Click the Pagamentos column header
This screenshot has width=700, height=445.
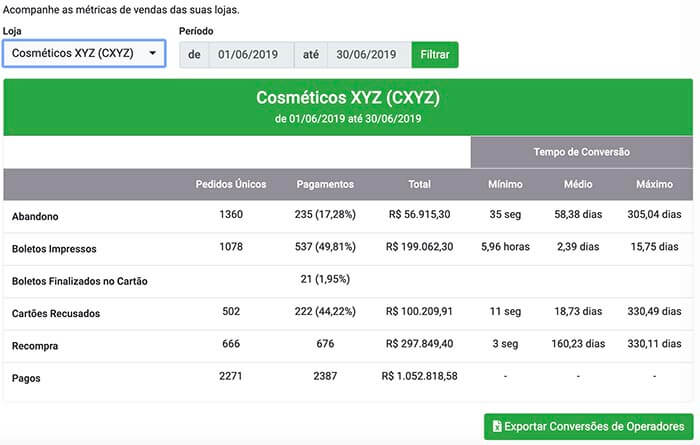325,184
